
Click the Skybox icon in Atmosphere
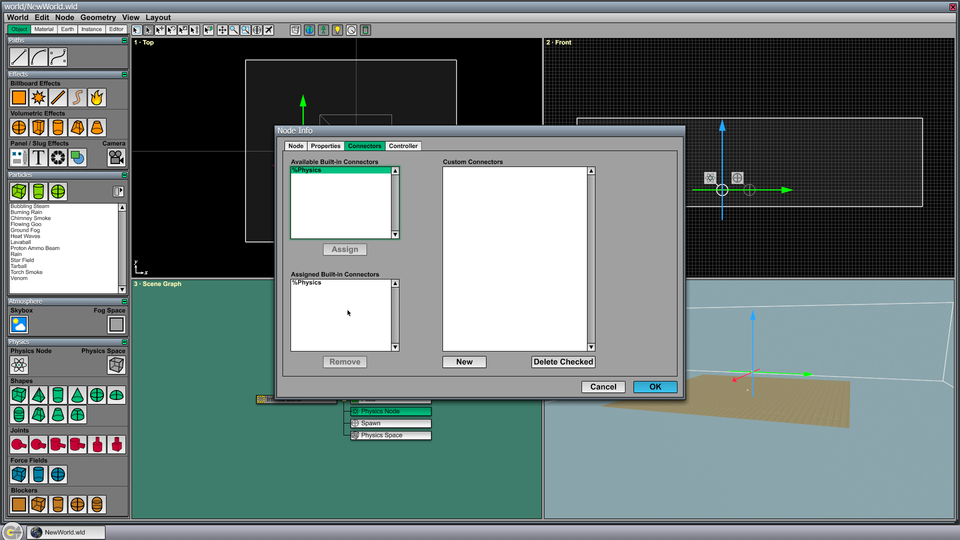point(19,324)
